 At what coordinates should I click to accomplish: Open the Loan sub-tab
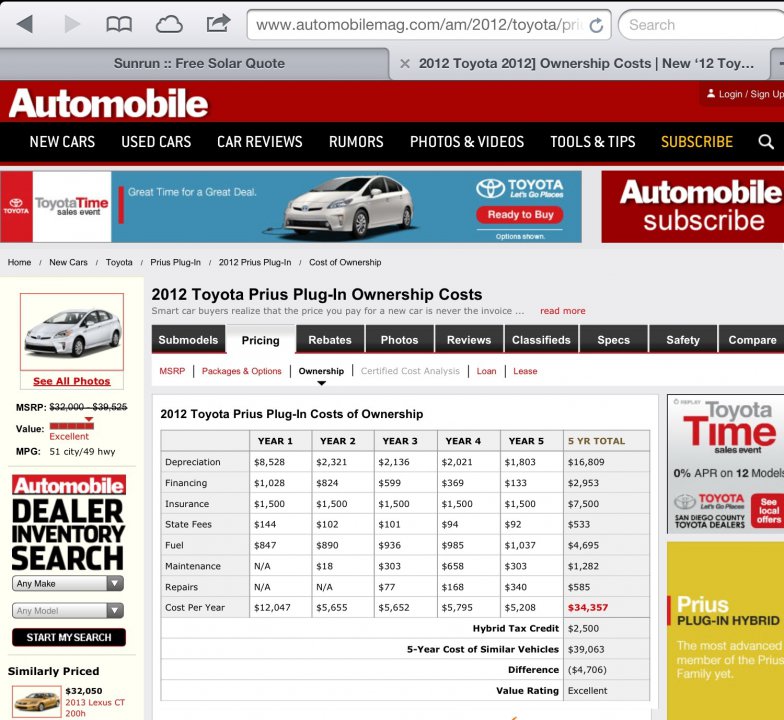click(486, 371)
